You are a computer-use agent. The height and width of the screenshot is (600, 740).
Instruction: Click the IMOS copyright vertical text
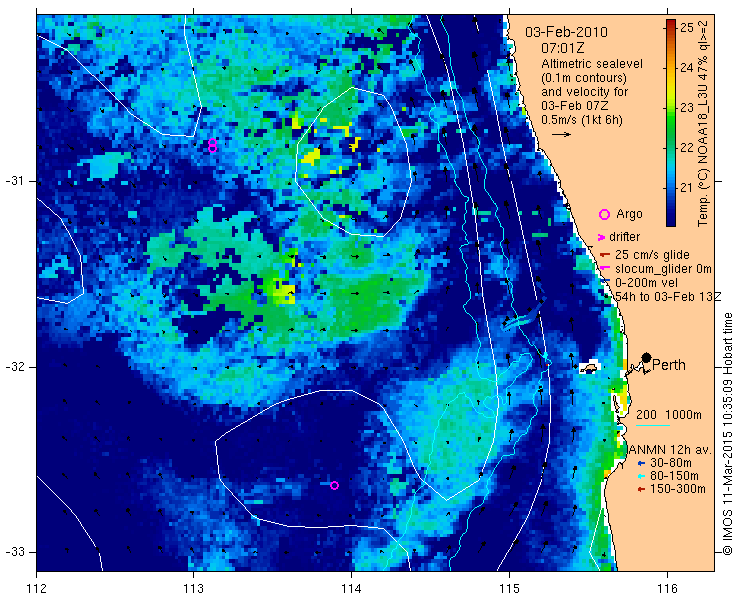[x=727, y=434]
